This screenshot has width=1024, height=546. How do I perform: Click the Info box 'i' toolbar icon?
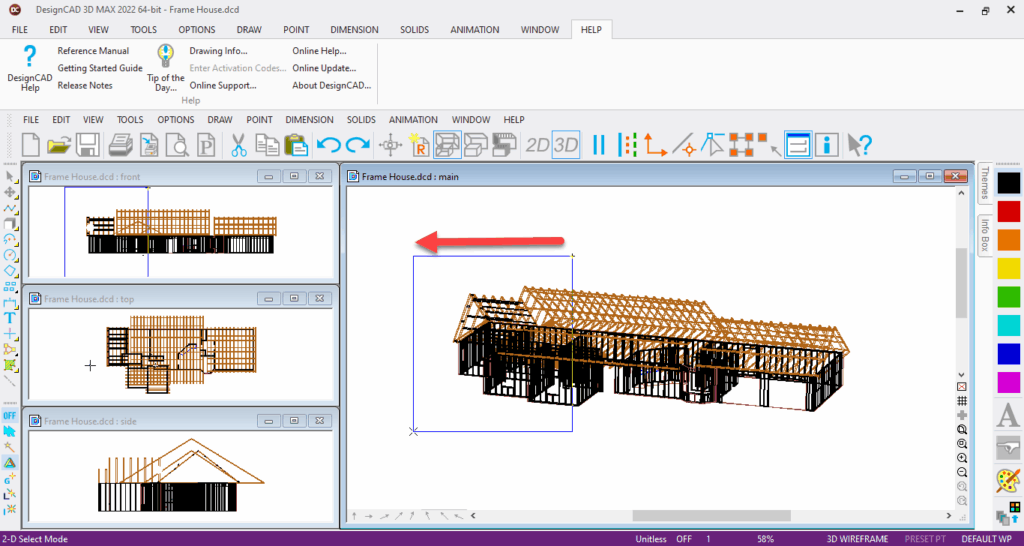tap(827, 144)
